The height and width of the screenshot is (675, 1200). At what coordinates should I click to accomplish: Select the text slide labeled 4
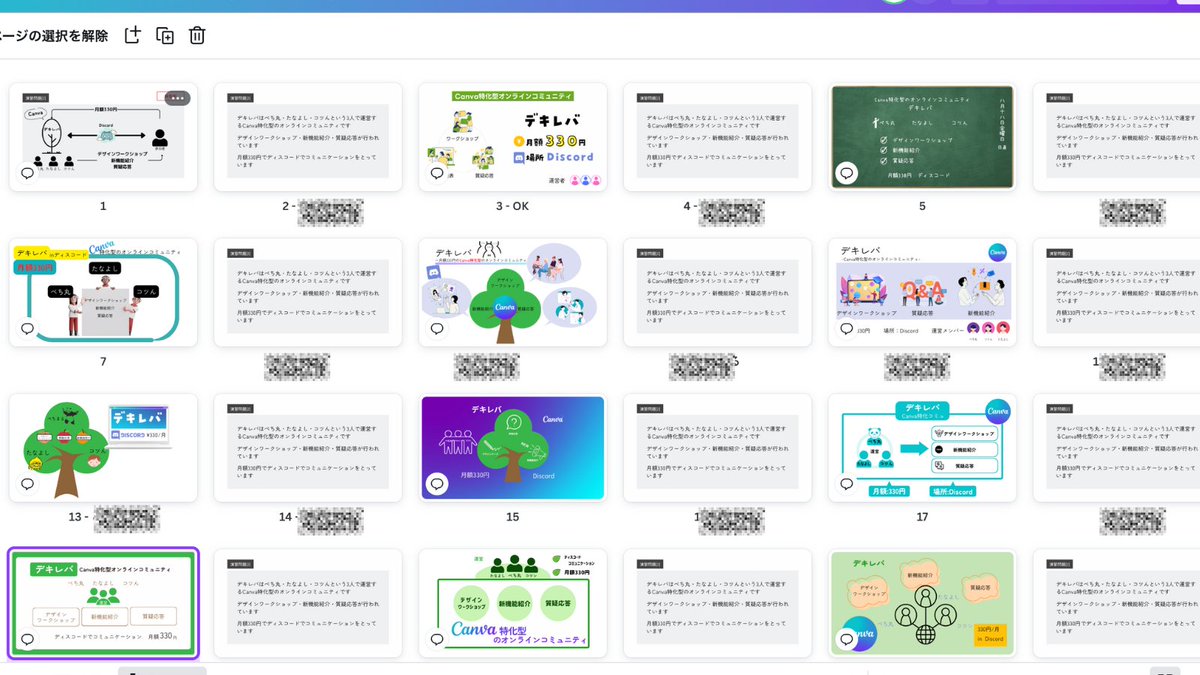[717, 137]
